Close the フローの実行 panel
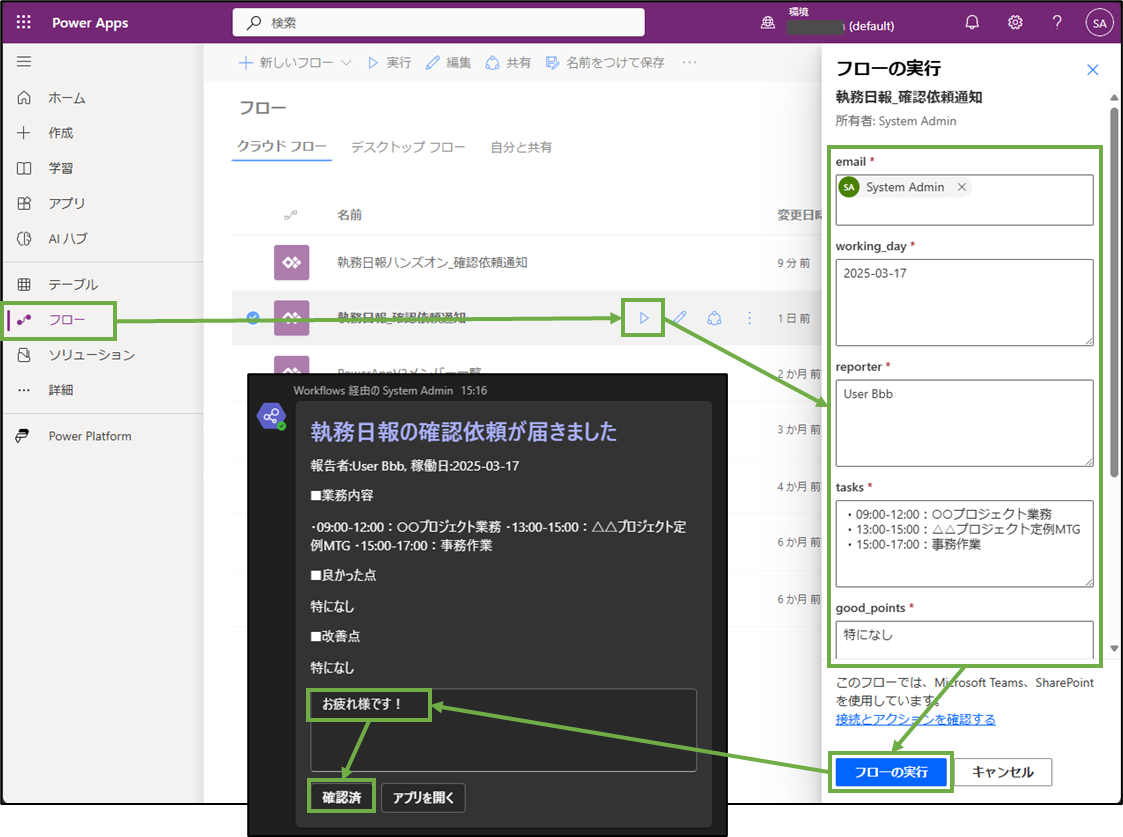Image resolution: width=1123 pixels, height=837 pixels. click(x=1092, y=69)
